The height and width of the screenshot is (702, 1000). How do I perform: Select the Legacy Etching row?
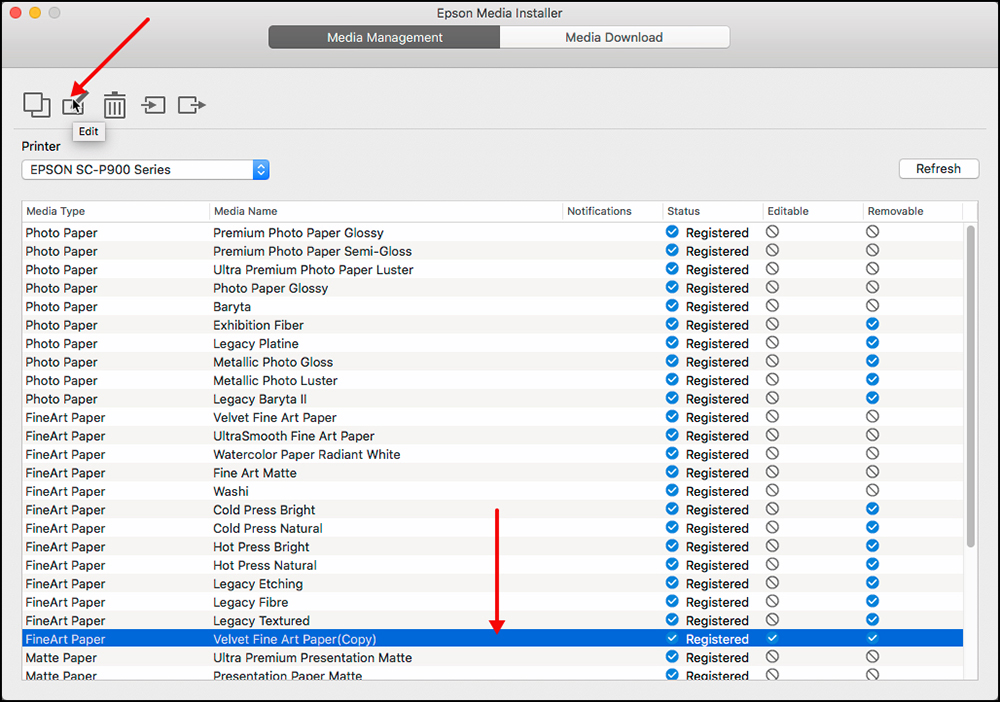pyautogui.click(x=492, y=584)
